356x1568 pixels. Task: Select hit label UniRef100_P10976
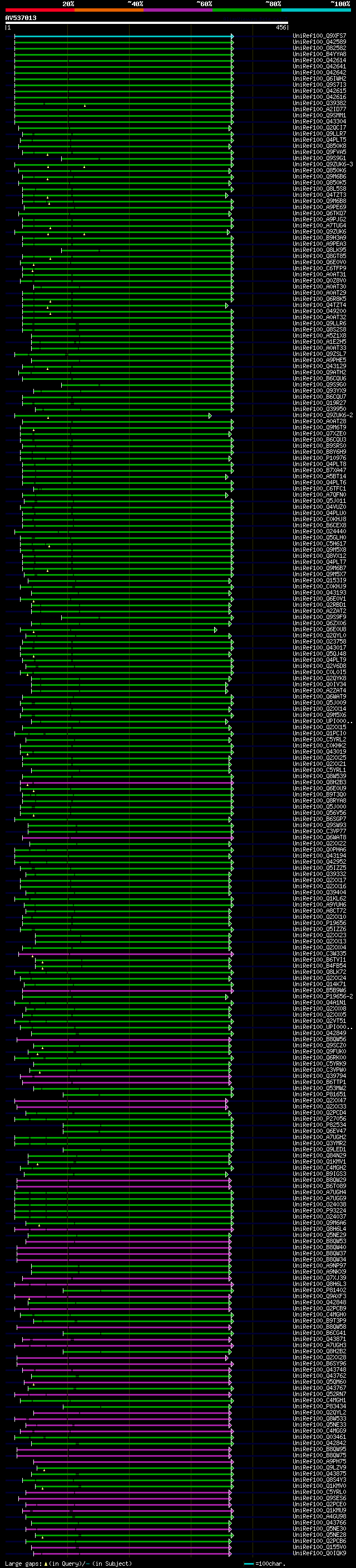(x=319, y=458)
